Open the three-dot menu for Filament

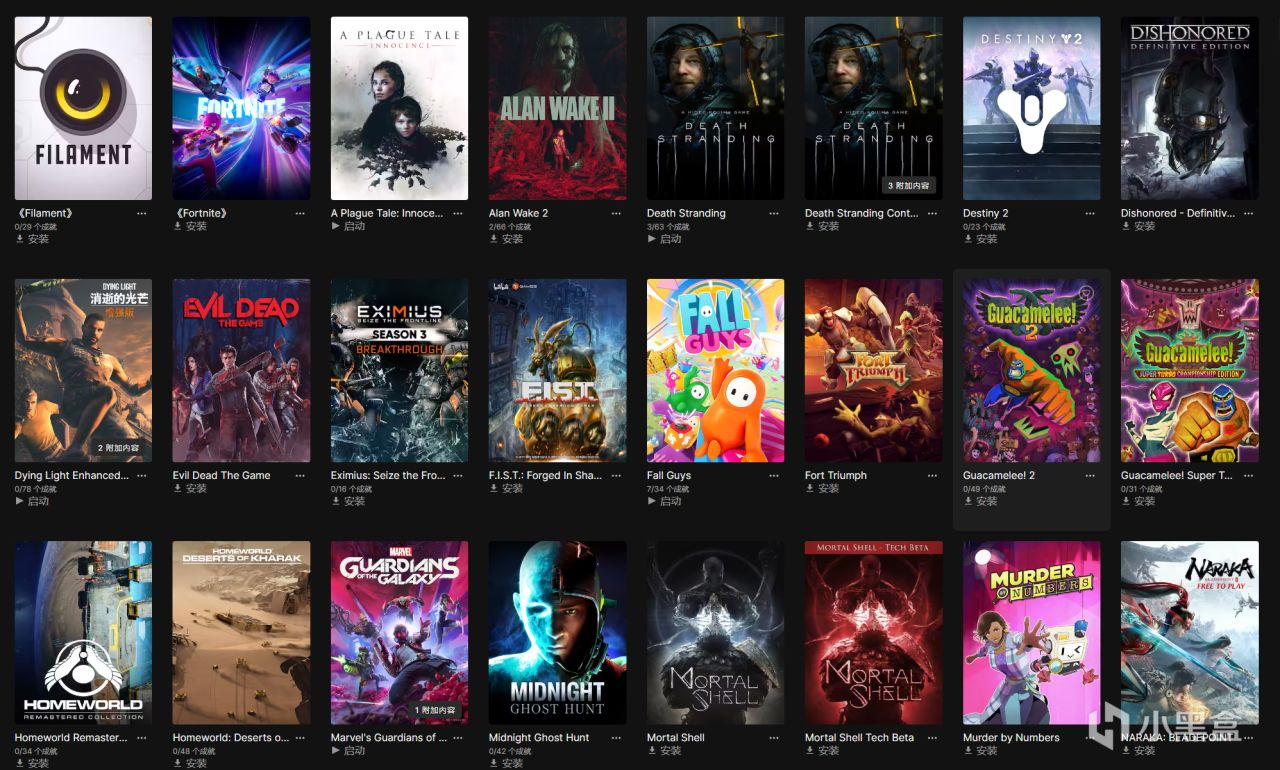[142, 213]
